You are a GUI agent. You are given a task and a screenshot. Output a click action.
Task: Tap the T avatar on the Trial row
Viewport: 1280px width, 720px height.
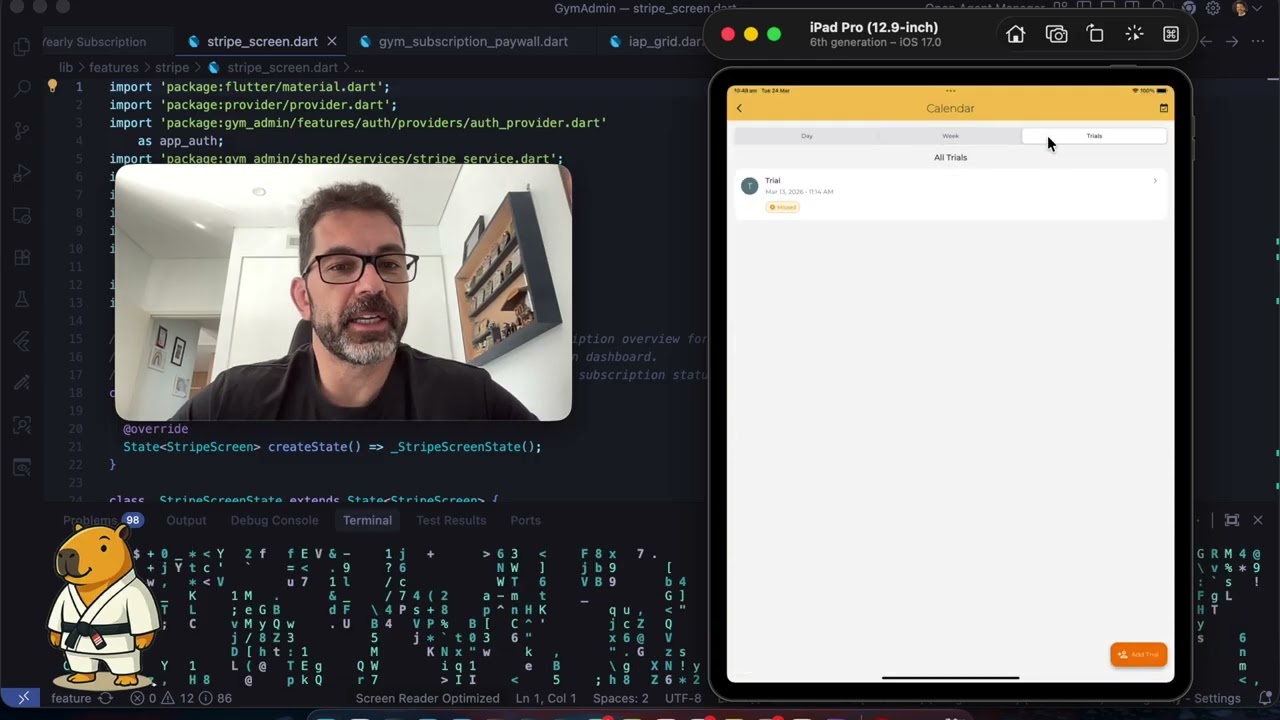point(749,186)
